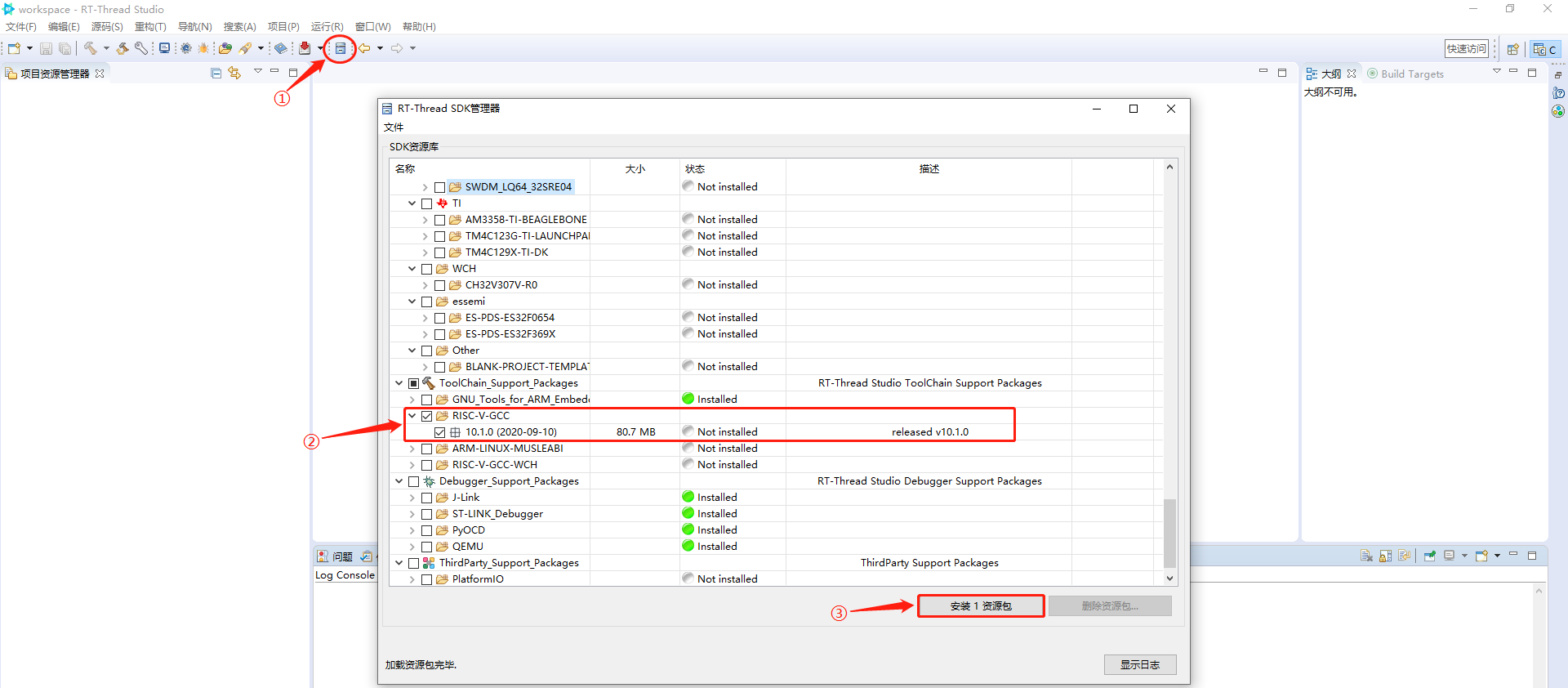Click the wrench settings toolbar icon
Screen dimensions: 1568x688
coord(141,48)
